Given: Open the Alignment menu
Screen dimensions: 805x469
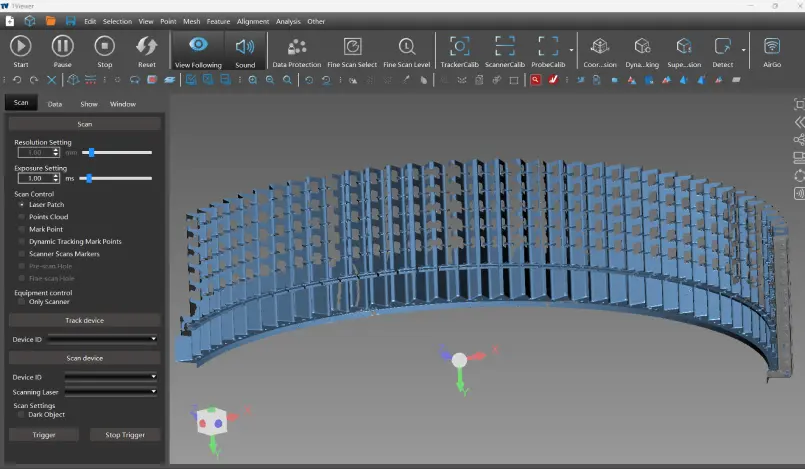Looking at the screenshot, I should coord(253,22).
